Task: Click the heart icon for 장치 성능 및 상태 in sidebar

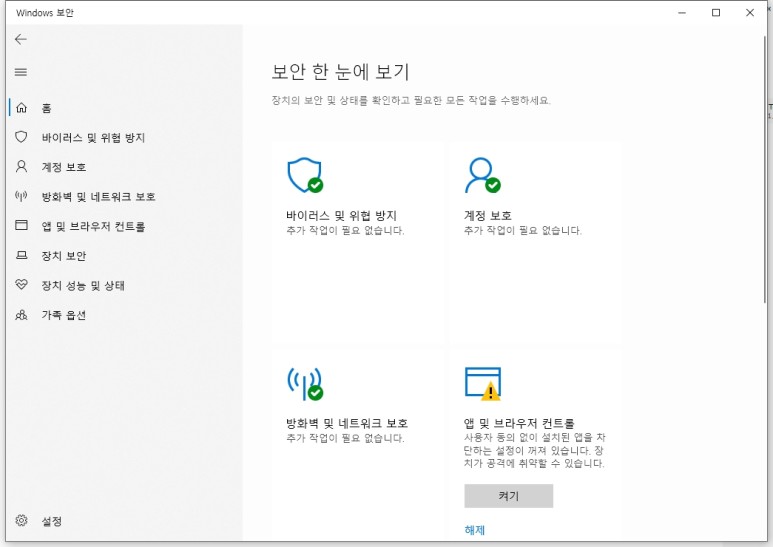Action: [x=21, y=284]
